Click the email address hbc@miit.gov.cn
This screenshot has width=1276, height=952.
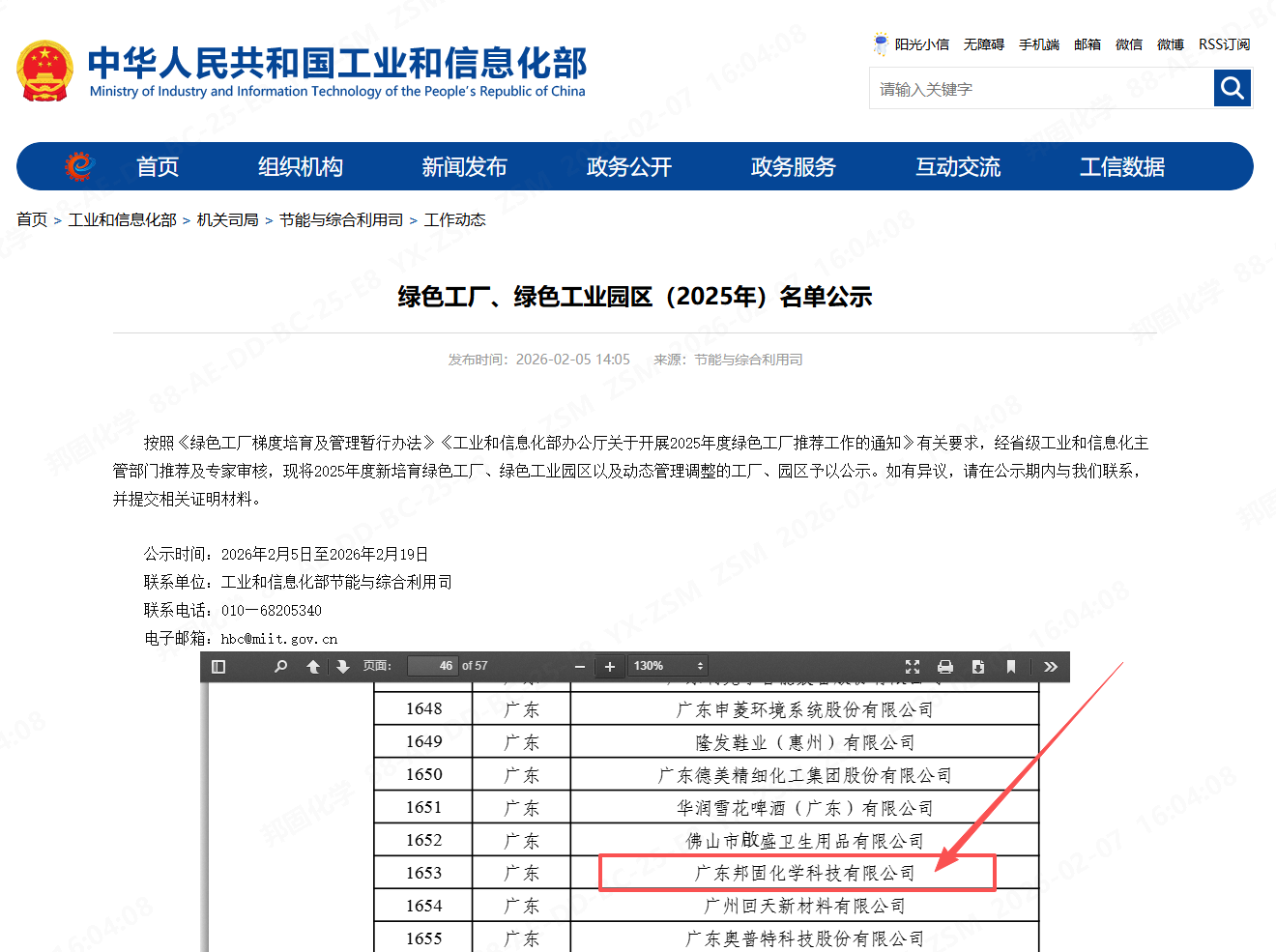point(279,639)
